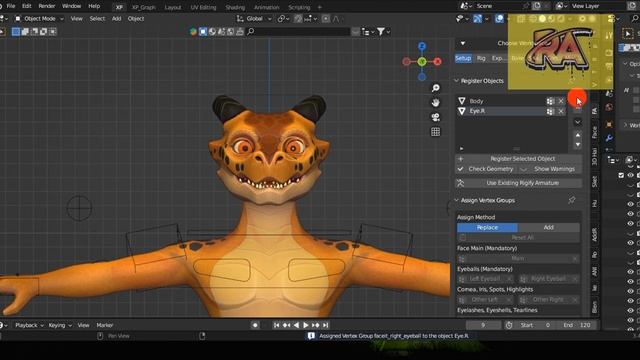Click the play animation button
The width and height of the screenshot is (640, 360).
306,325
